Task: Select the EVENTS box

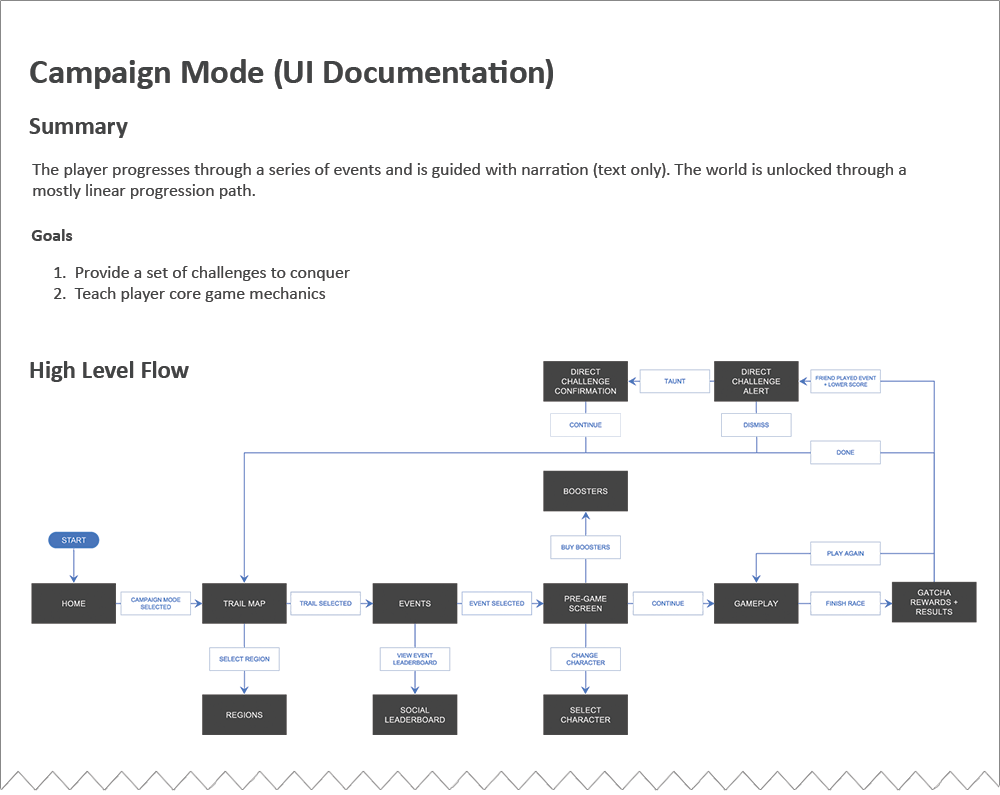Action: (x=415, y=603)
